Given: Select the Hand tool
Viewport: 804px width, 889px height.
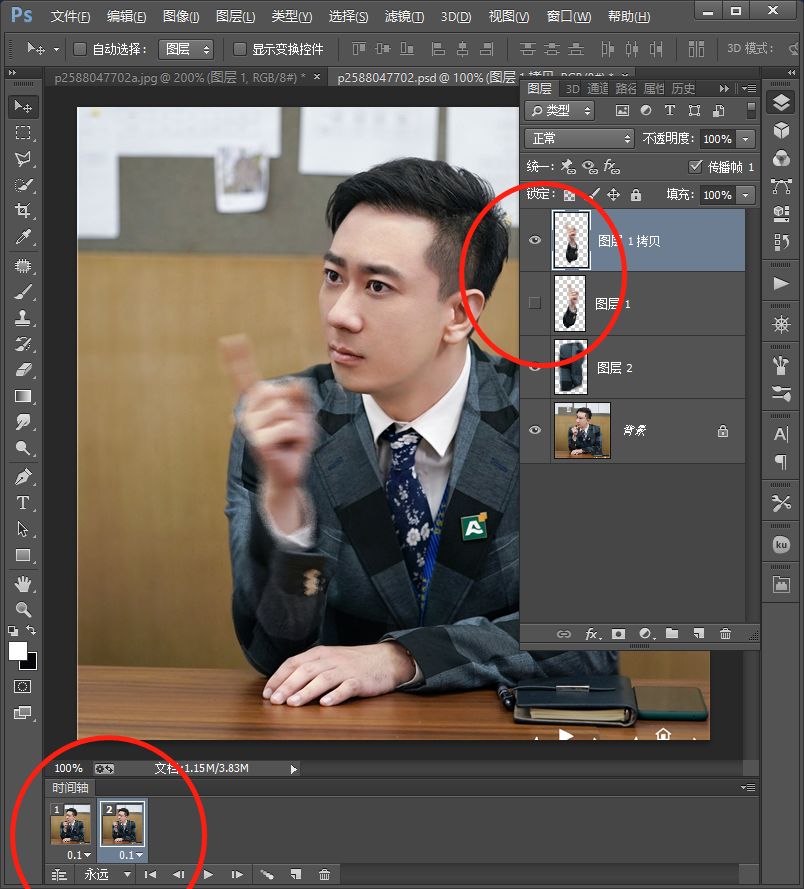Looking at the screenshot, I should click(22, 582).
